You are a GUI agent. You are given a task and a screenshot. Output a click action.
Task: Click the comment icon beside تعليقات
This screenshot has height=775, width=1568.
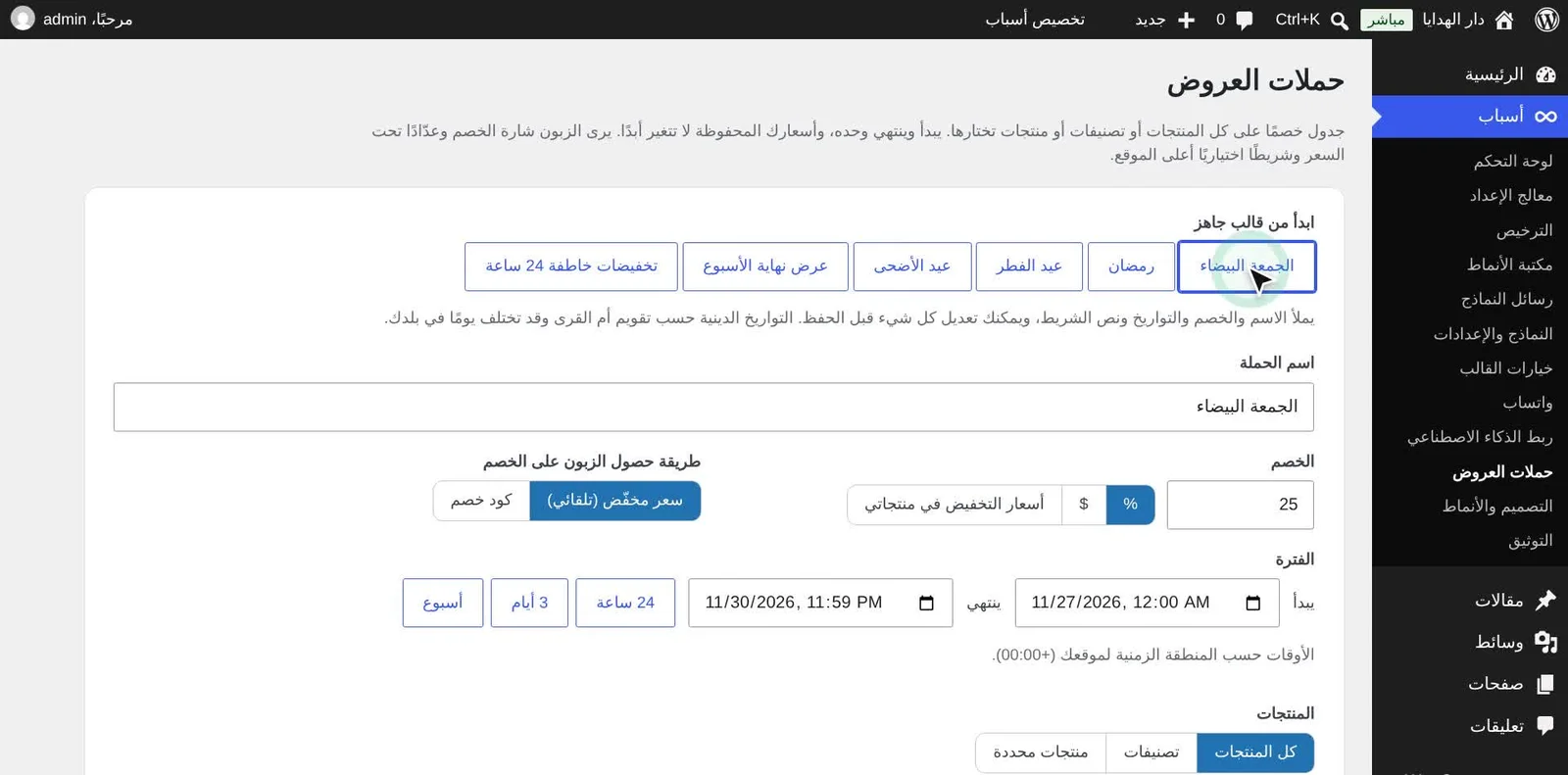click(1545, 725)
